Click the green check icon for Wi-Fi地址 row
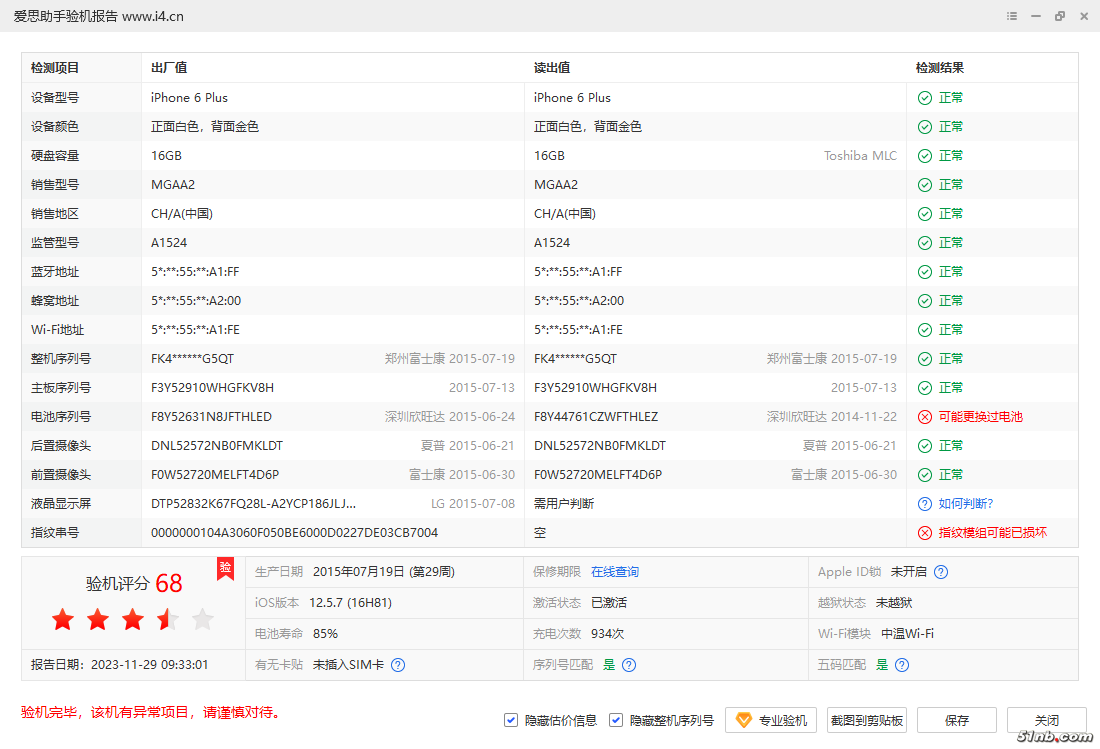 [925, 330]
